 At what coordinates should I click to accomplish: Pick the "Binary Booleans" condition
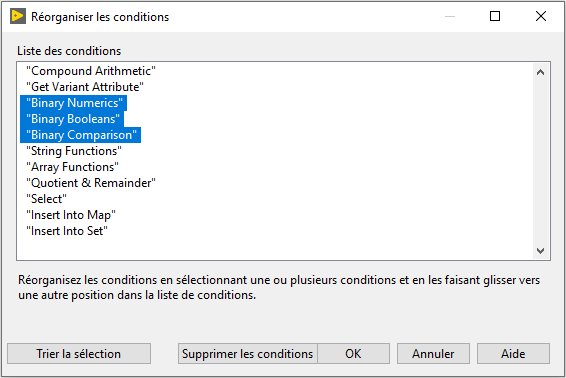(x=73, y=119)
